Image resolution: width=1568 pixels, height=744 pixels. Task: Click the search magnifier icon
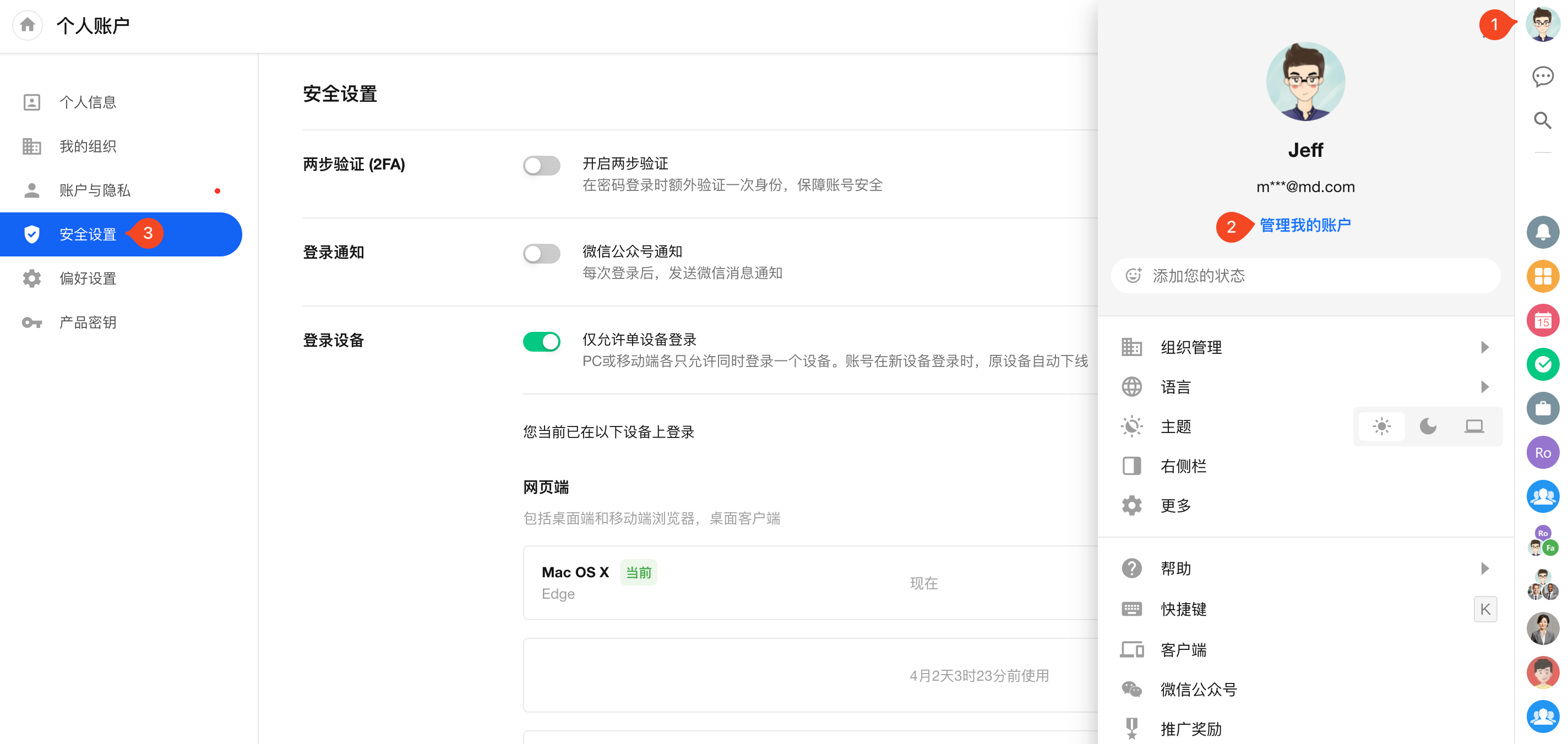click(x=1542, y=121)
